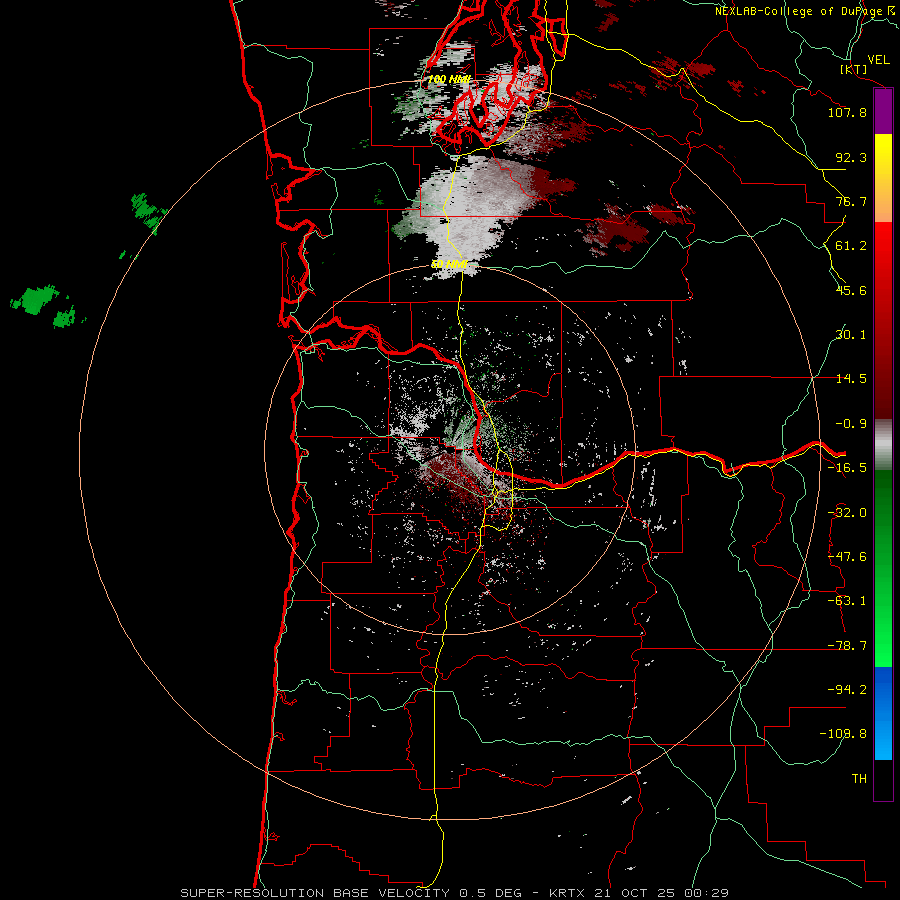The image size is (900, 900).
Task: Click the -78.7 velocity legend value
Action: click(x=847, y=646)
